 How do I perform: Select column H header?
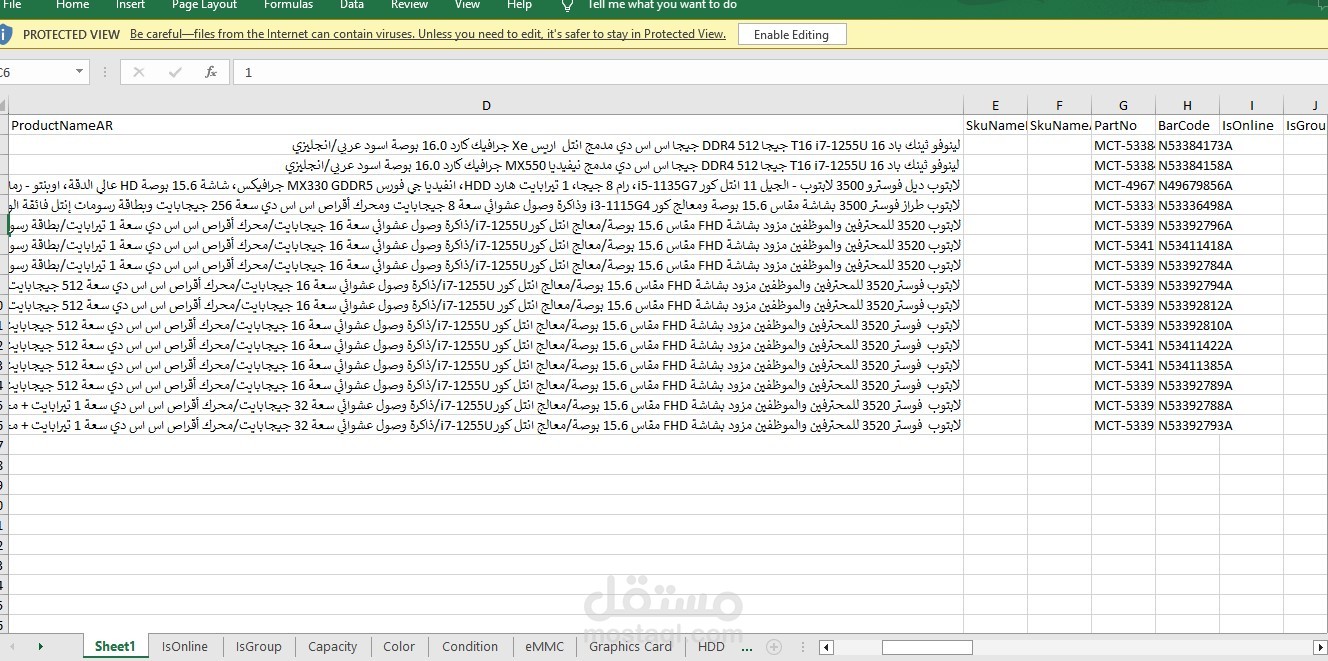(1188, 105)
